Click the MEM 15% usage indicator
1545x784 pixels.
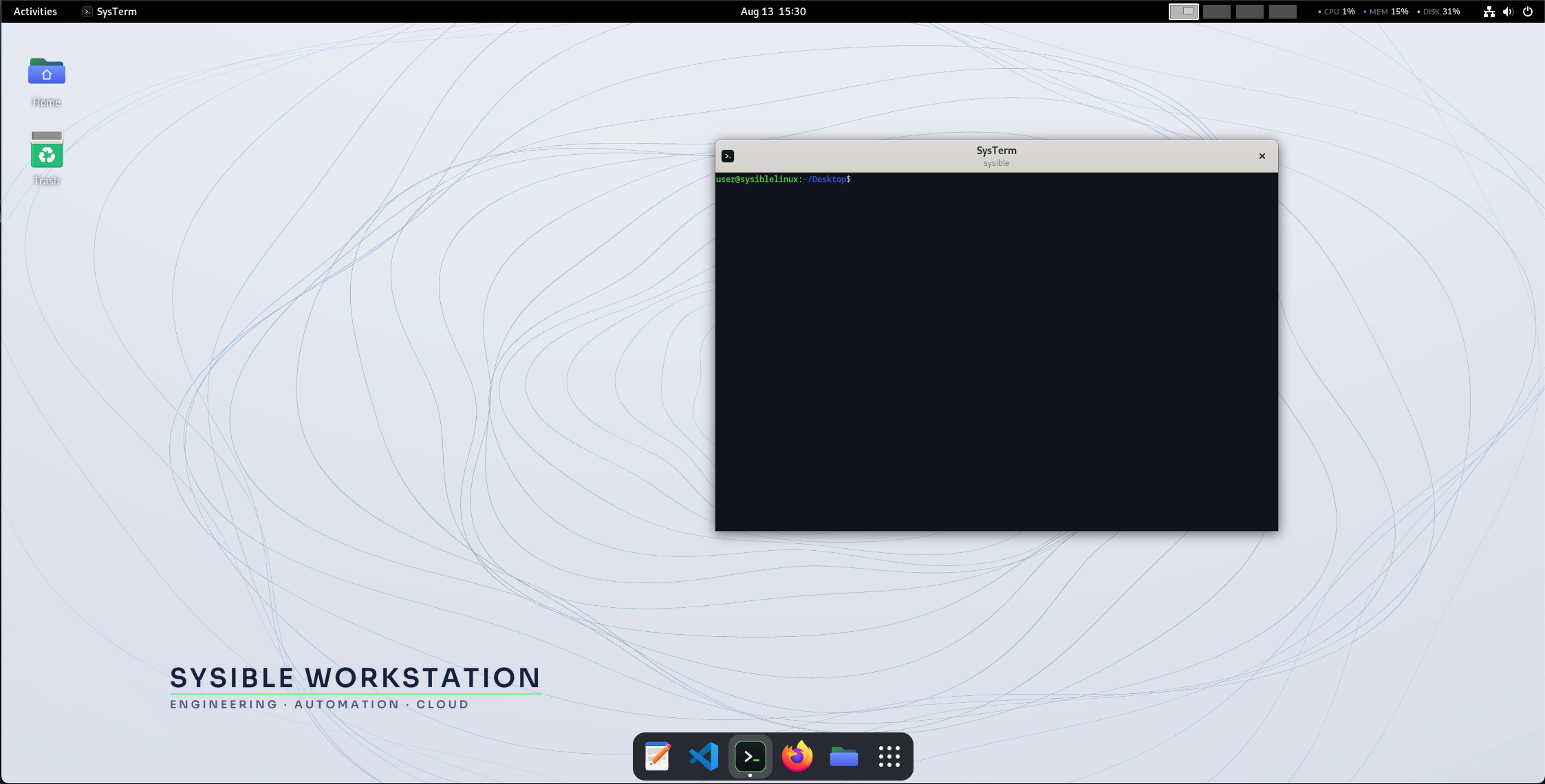coord(1386,12)
